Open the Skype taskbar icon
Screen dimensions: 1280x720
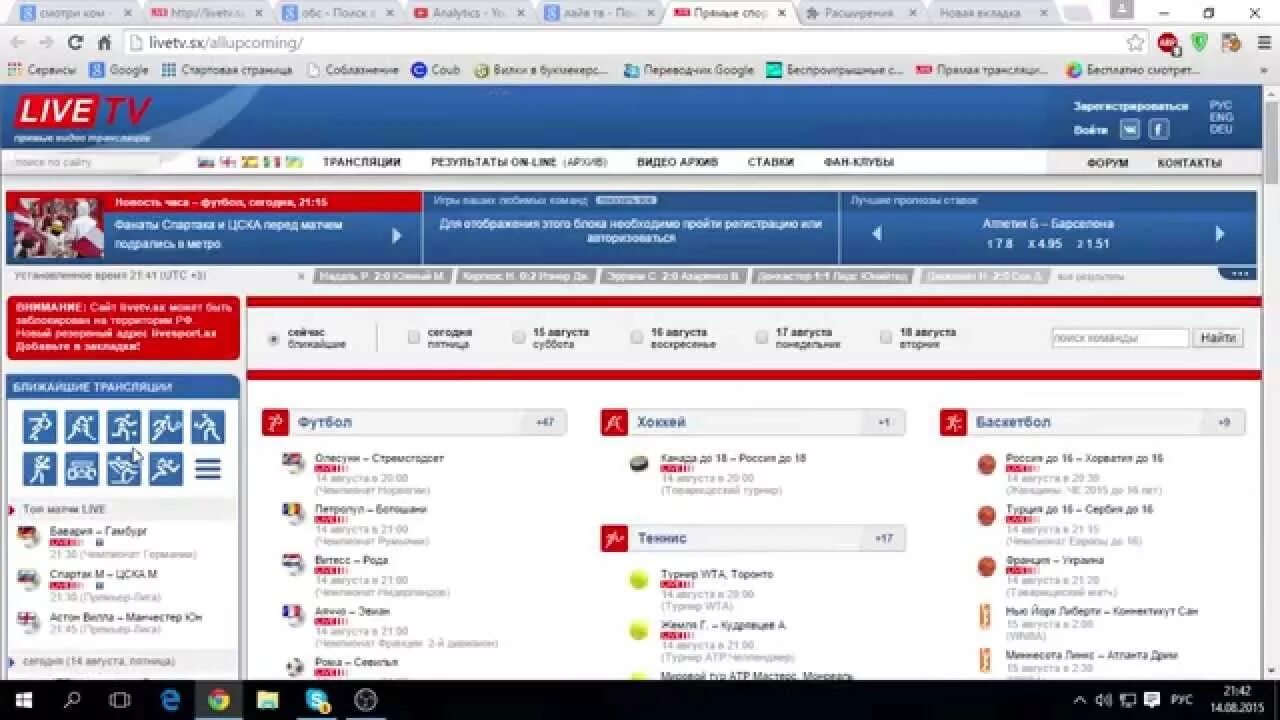coord(318,700)
